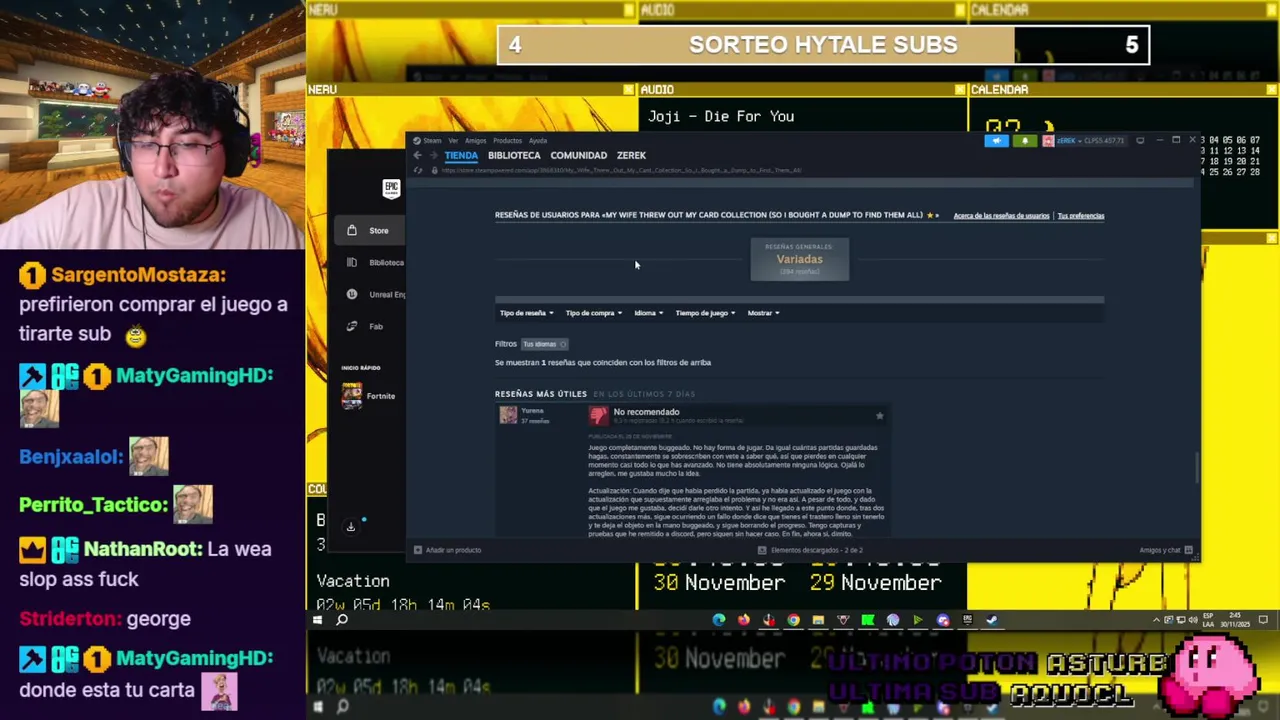Open Amigos y chat panel

coord(1166,550)
